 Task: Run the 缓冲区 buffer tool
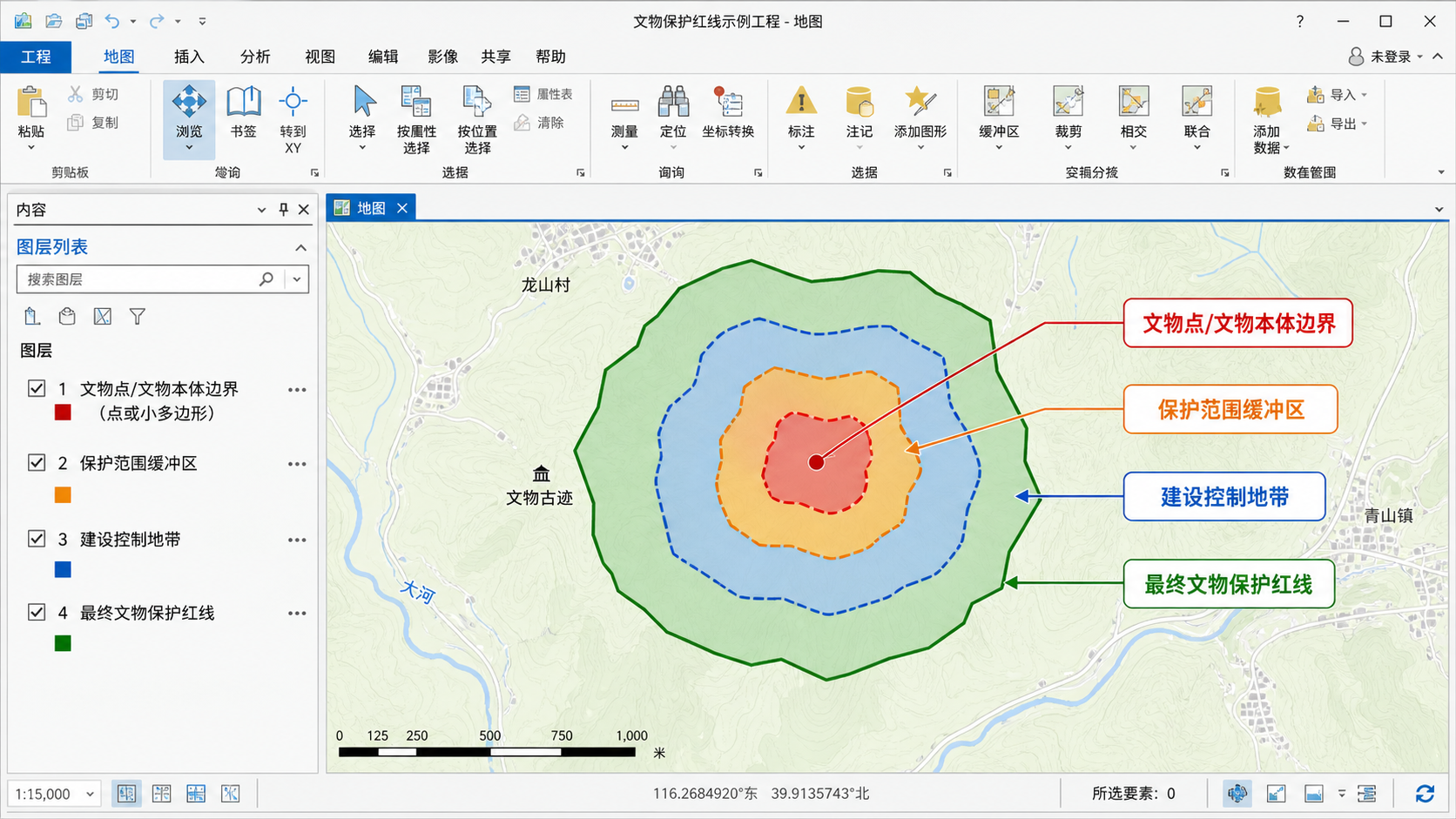point(999,111)
